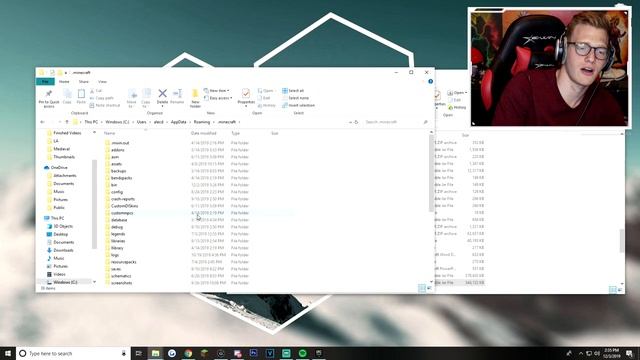Screen dimensions: 640x360
Task: Open Spotify from the taskbar
Action: (302, 353)
